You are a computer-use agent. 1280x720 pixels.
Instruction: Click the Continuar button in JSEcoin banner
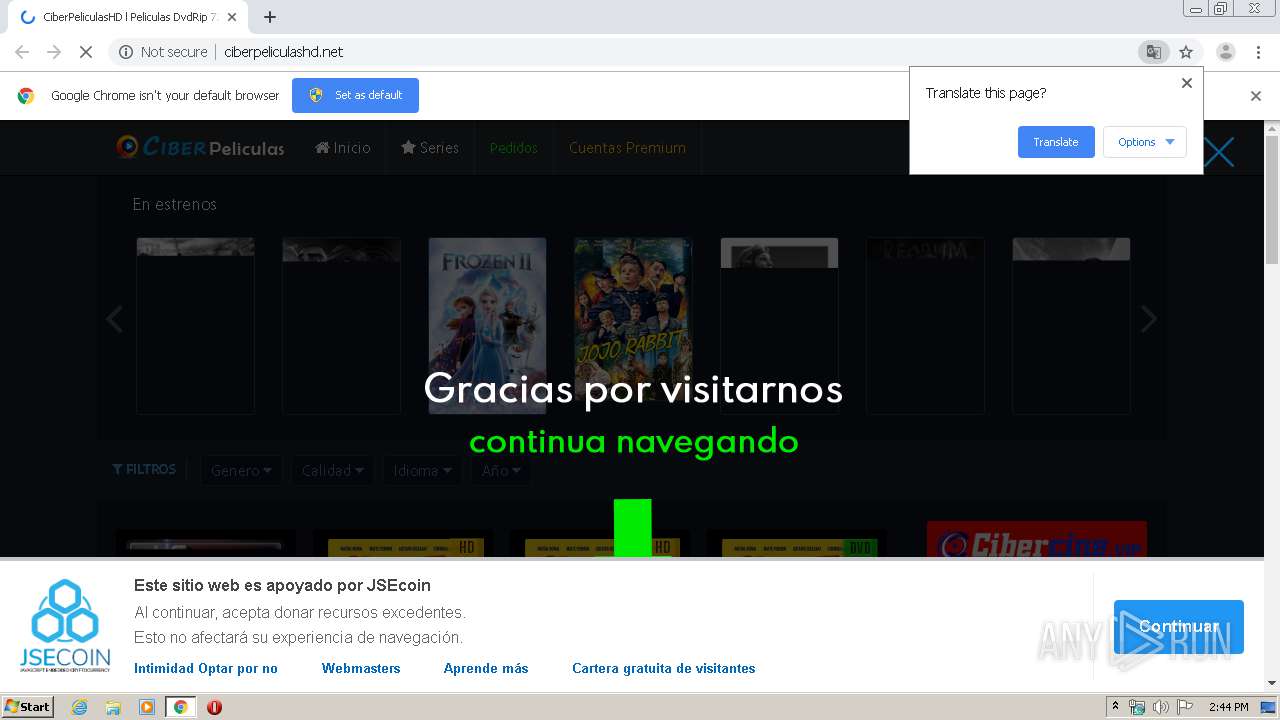(x=1179, y=627)
